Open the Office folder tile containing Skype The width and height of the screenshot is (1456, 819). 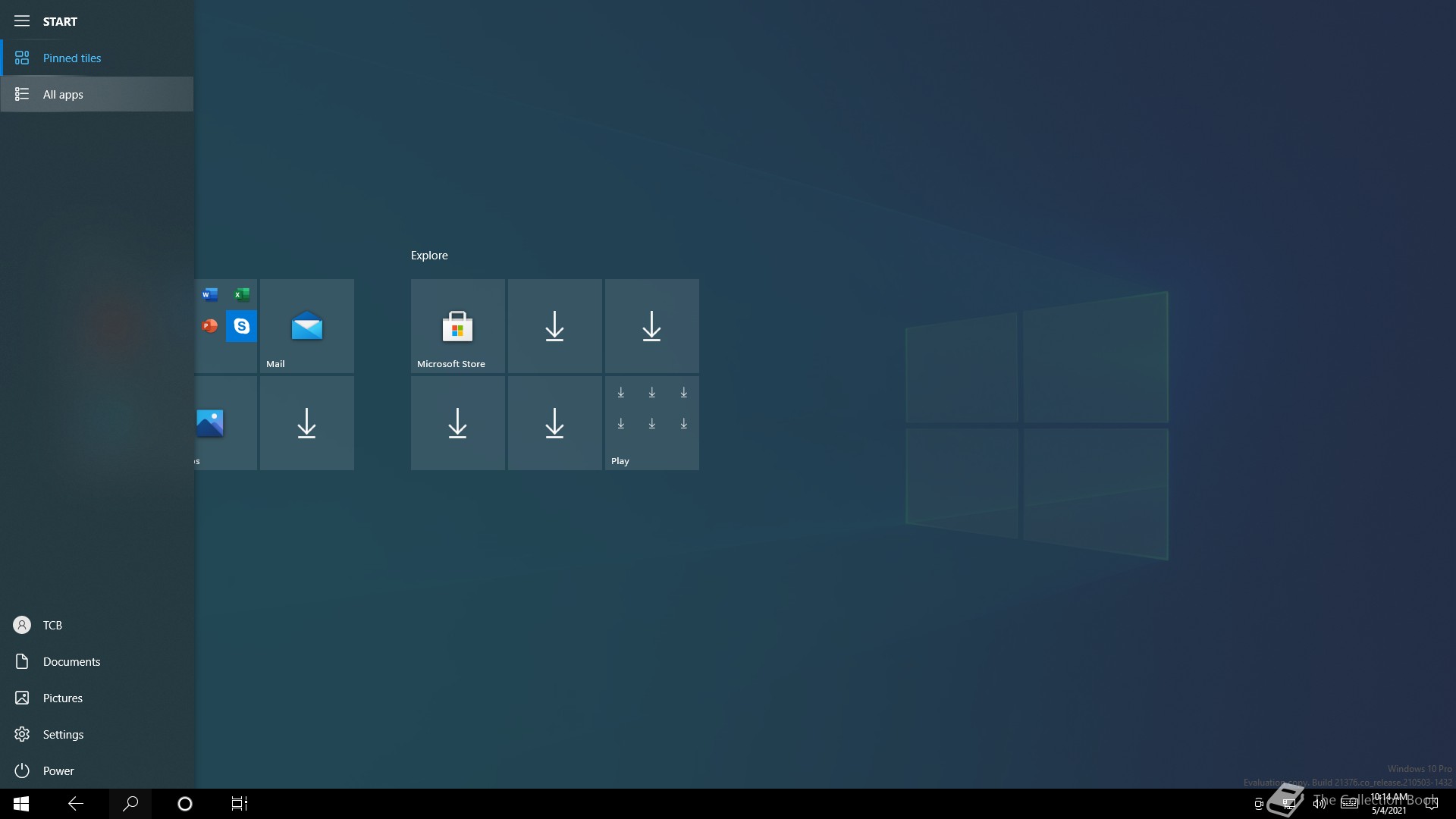pos(226,326)
